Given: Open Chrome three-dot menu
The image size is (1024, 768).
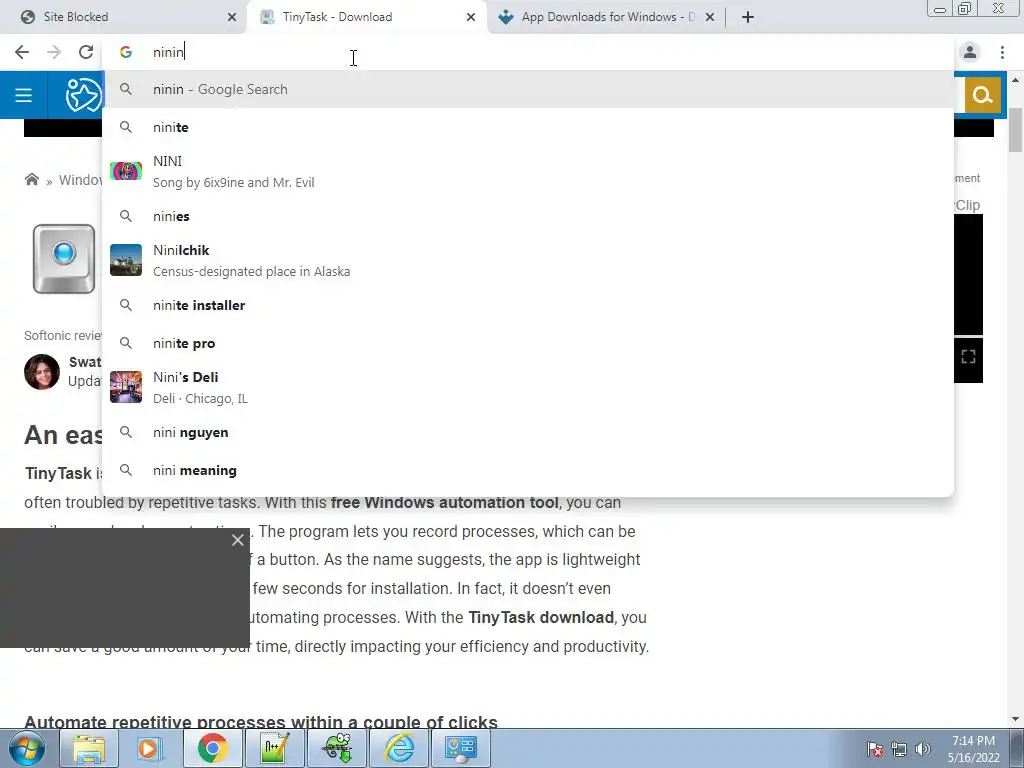Looking at the screenshot, I should 1002,52.
